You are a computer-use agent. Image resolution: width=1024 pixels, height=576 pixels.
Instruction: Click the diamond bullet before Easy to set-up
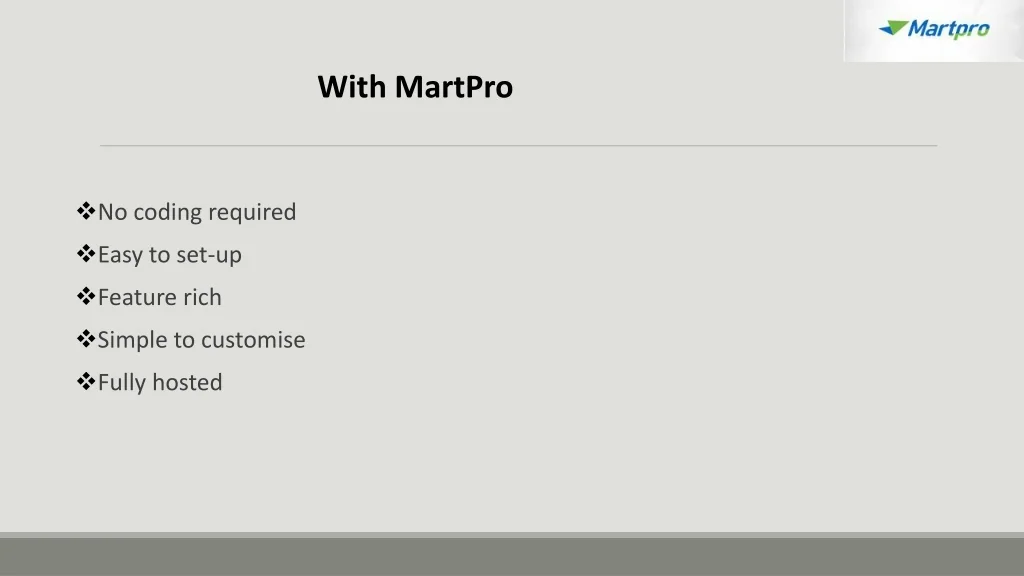coord(85,254)
